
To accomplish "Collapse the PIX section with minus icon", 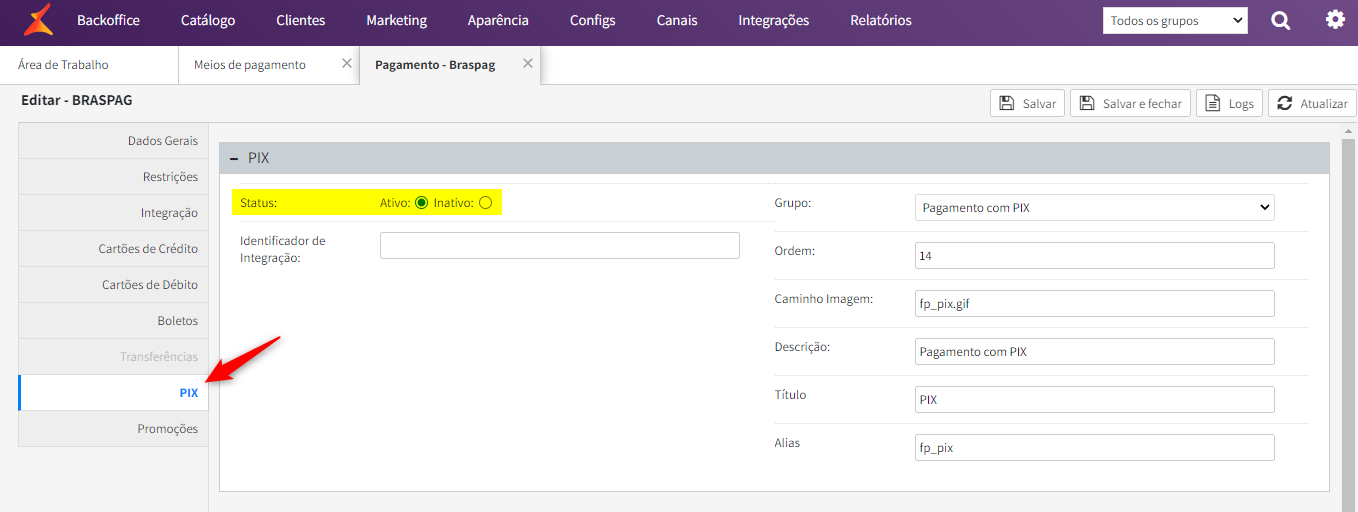I will coord(234,158).
